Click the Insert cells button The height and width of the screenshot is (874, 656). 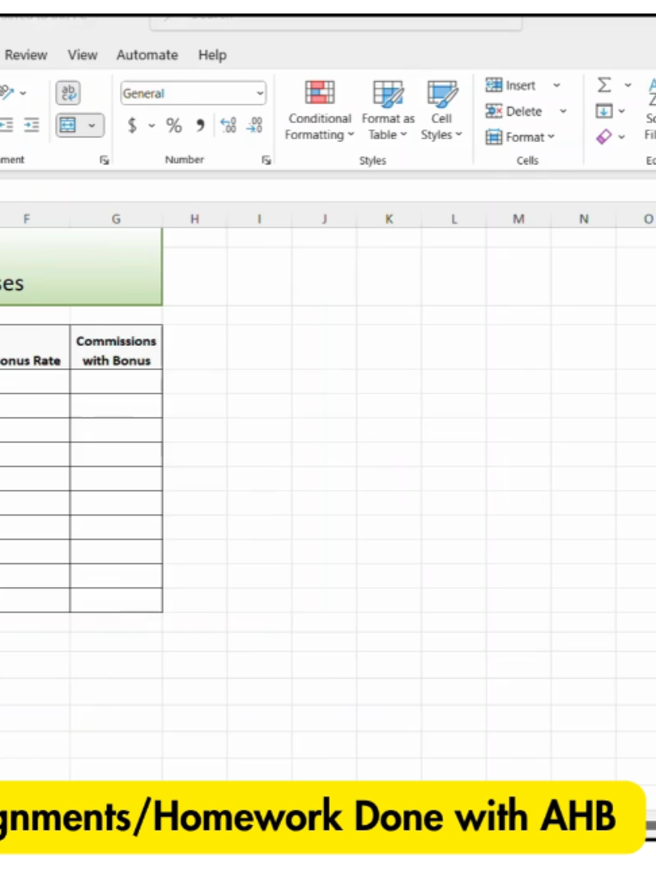pyautogui.click(x=511, y=85)
